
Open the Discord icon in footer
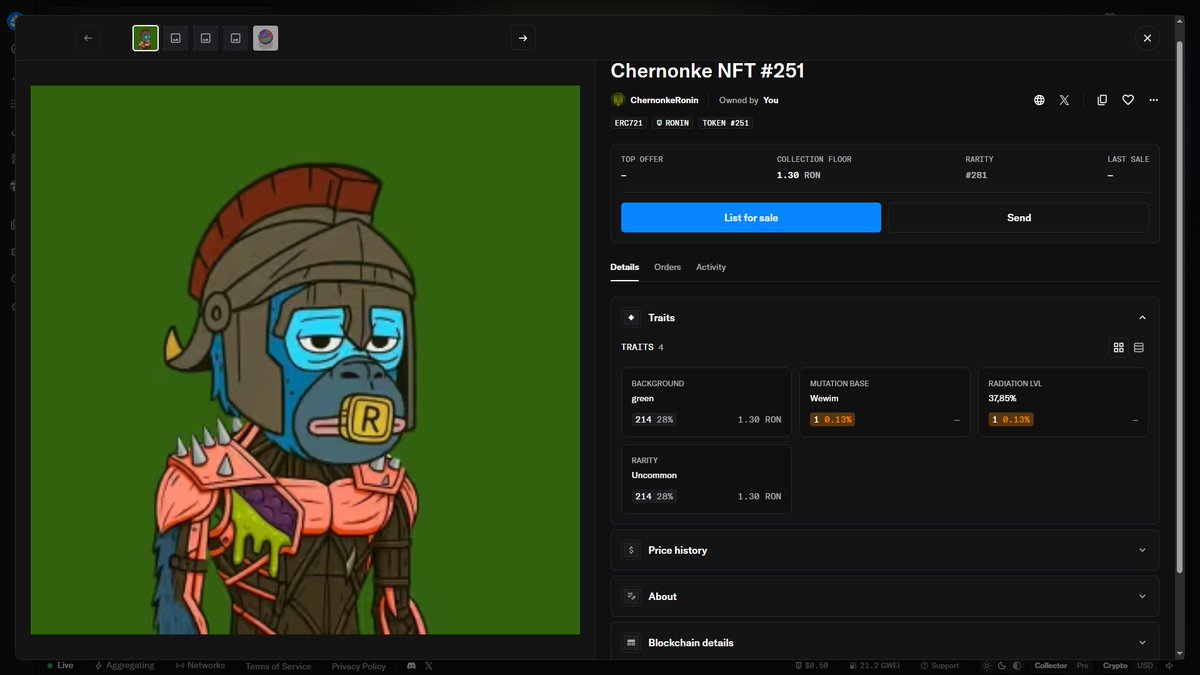pyautogui.click(x=411, y=665)
